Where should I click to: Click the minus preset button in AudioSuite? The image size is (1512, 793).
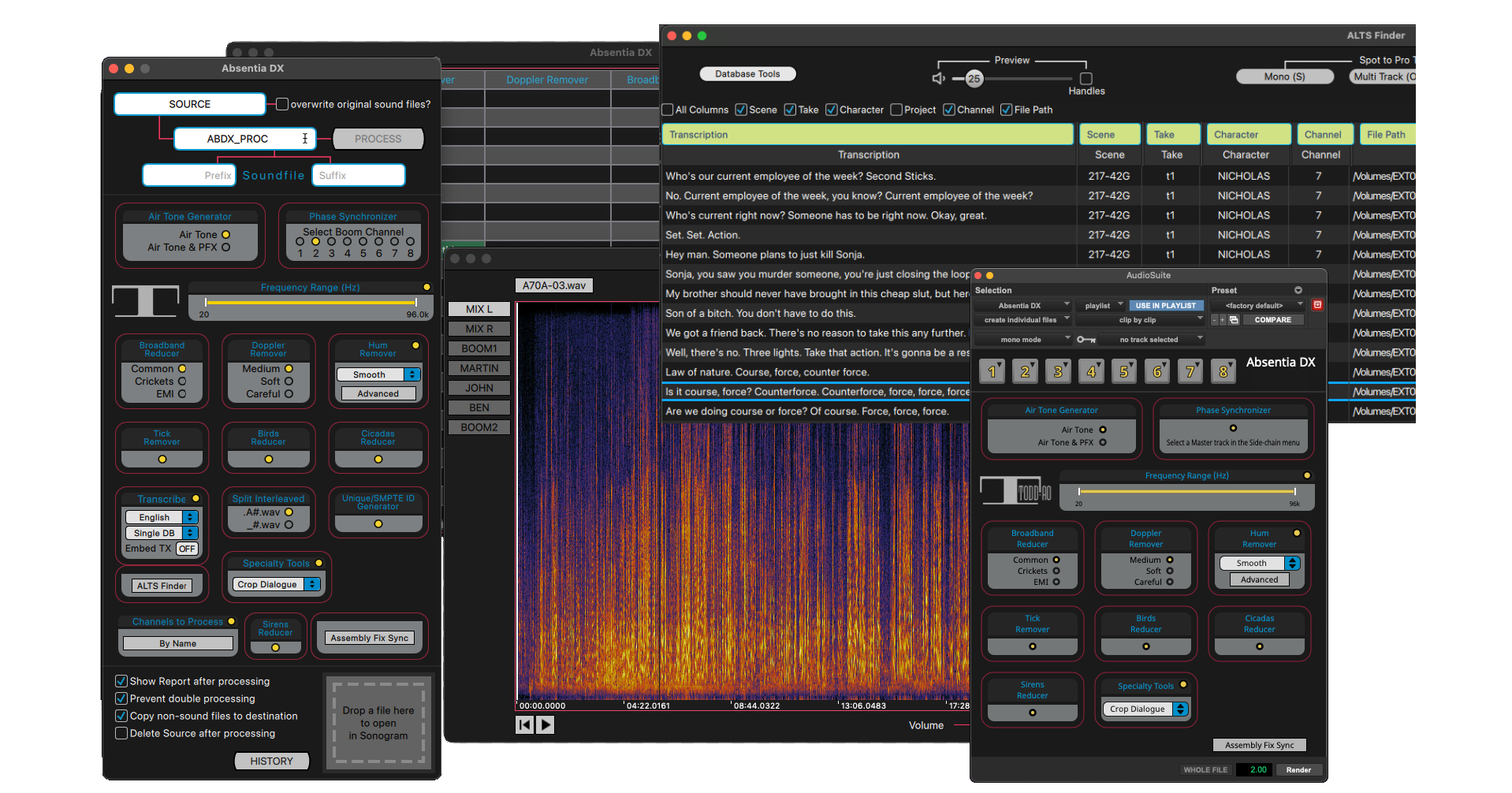(1215, 320)
